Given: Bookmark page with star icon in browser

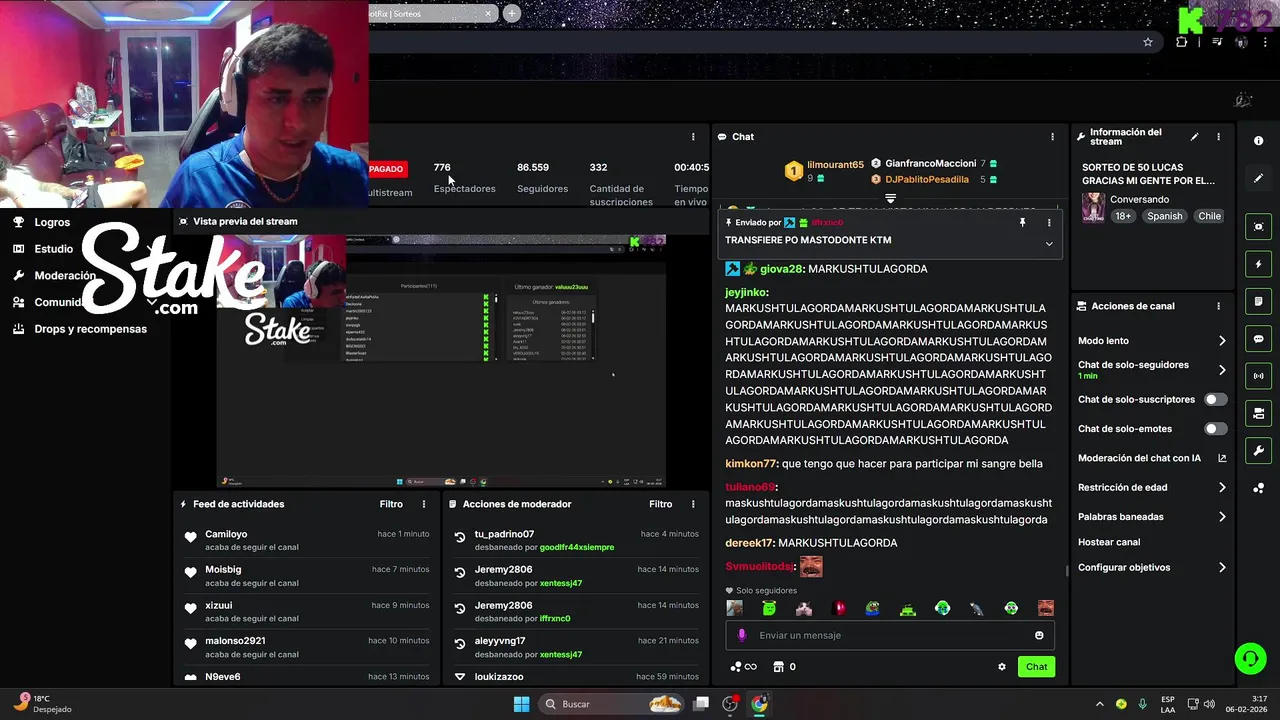Looking at the screenshot, I should pyautogui.click(x=1148, y=42).
